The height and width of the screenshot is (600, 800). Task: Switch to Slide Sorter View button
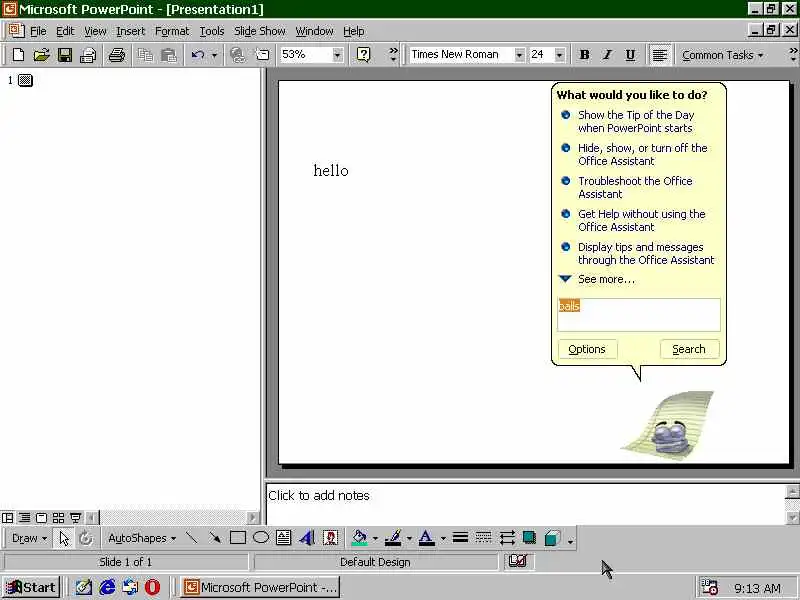point(59,518)
